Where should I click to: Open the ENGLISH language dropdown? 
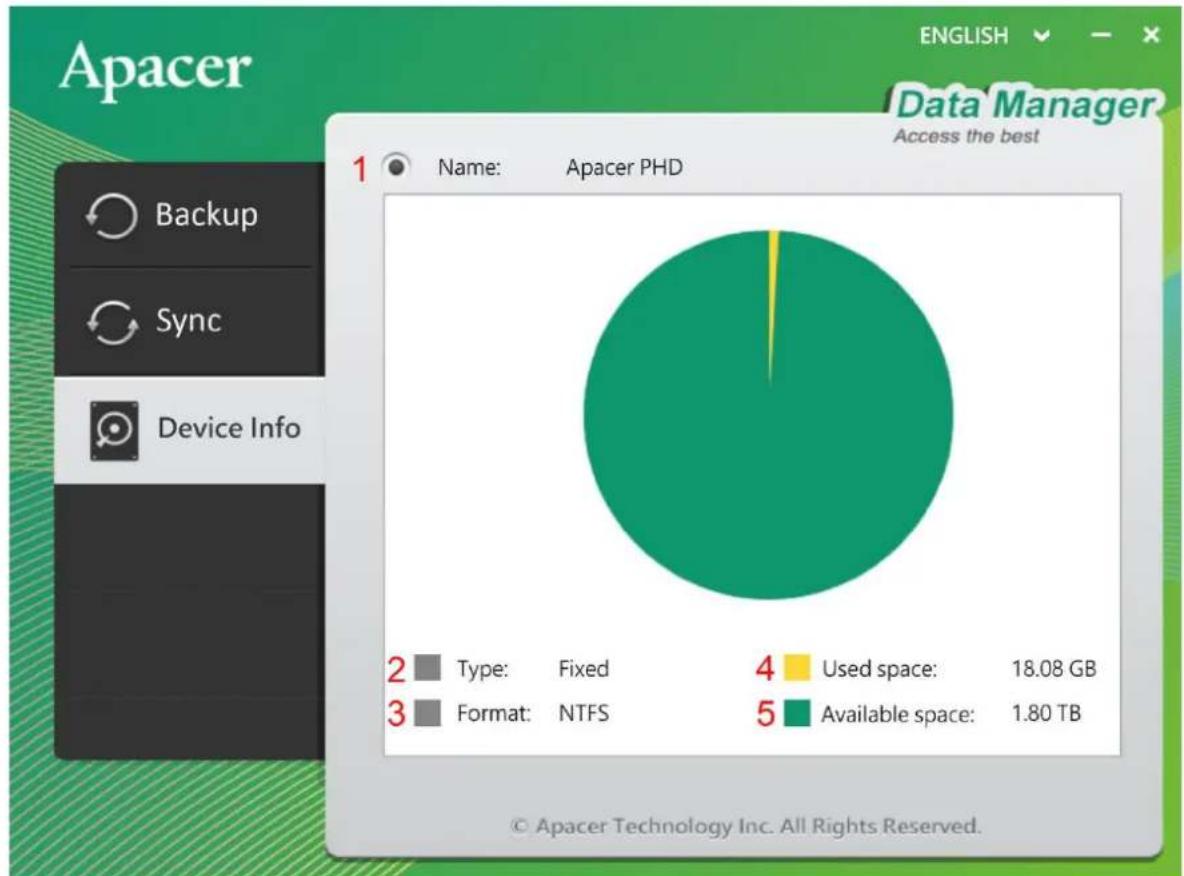point(984,35)
